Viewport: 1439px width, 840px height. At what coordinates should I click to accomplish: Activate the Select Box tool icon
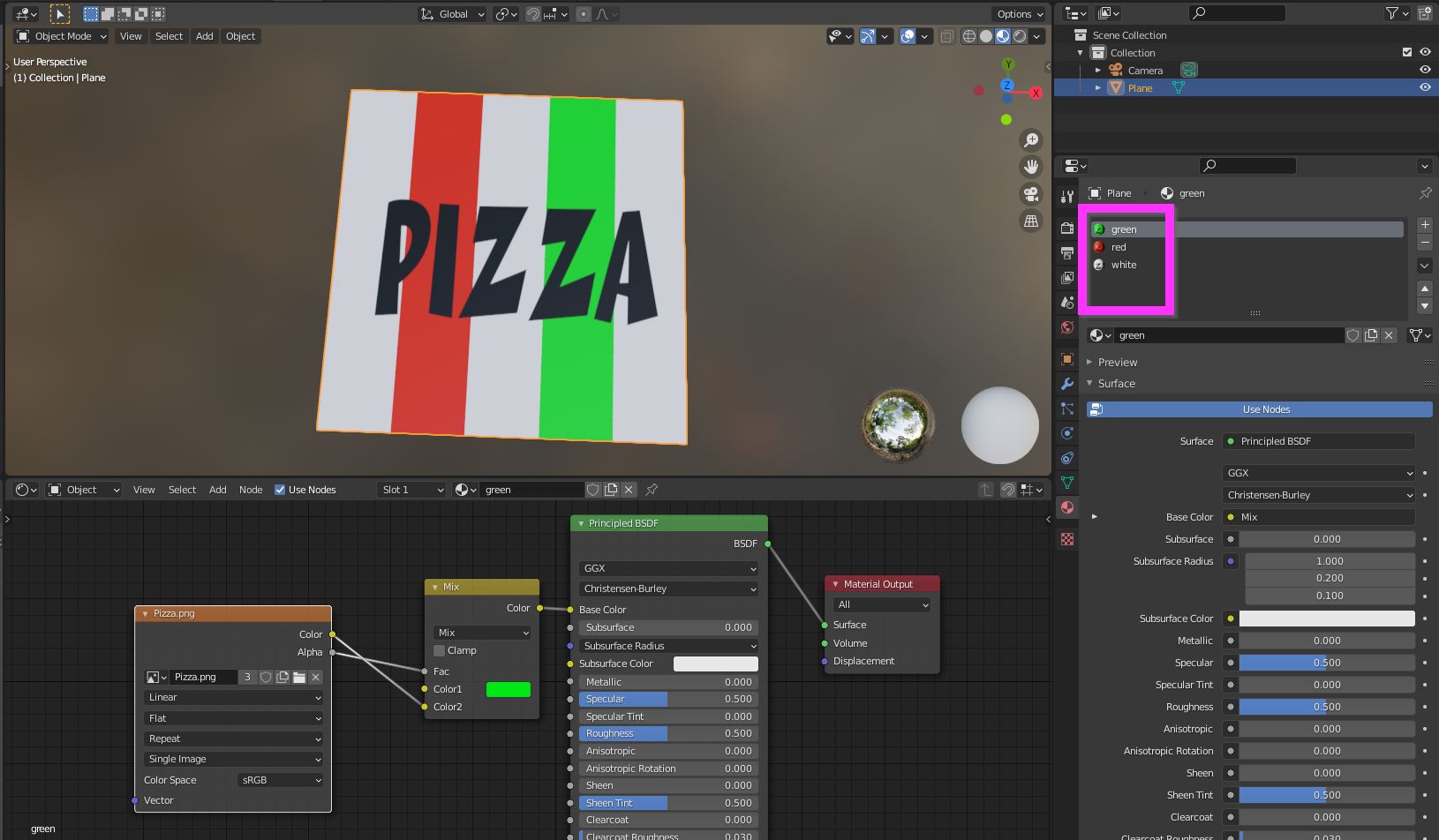[91, 14]
